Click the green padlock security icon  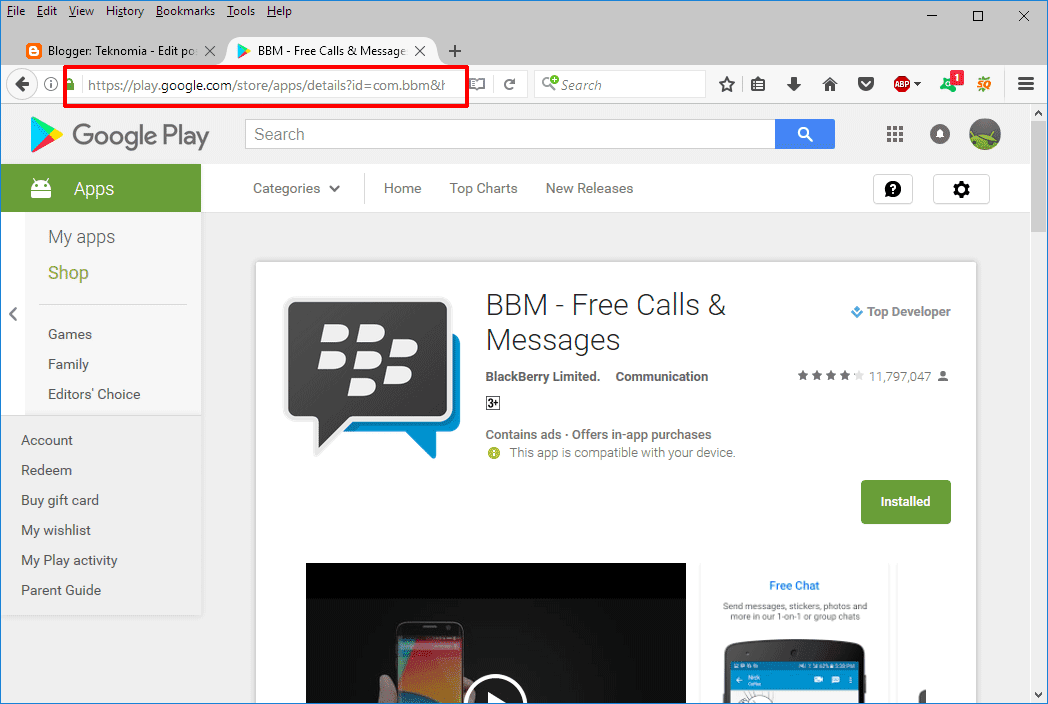[70, 84]
